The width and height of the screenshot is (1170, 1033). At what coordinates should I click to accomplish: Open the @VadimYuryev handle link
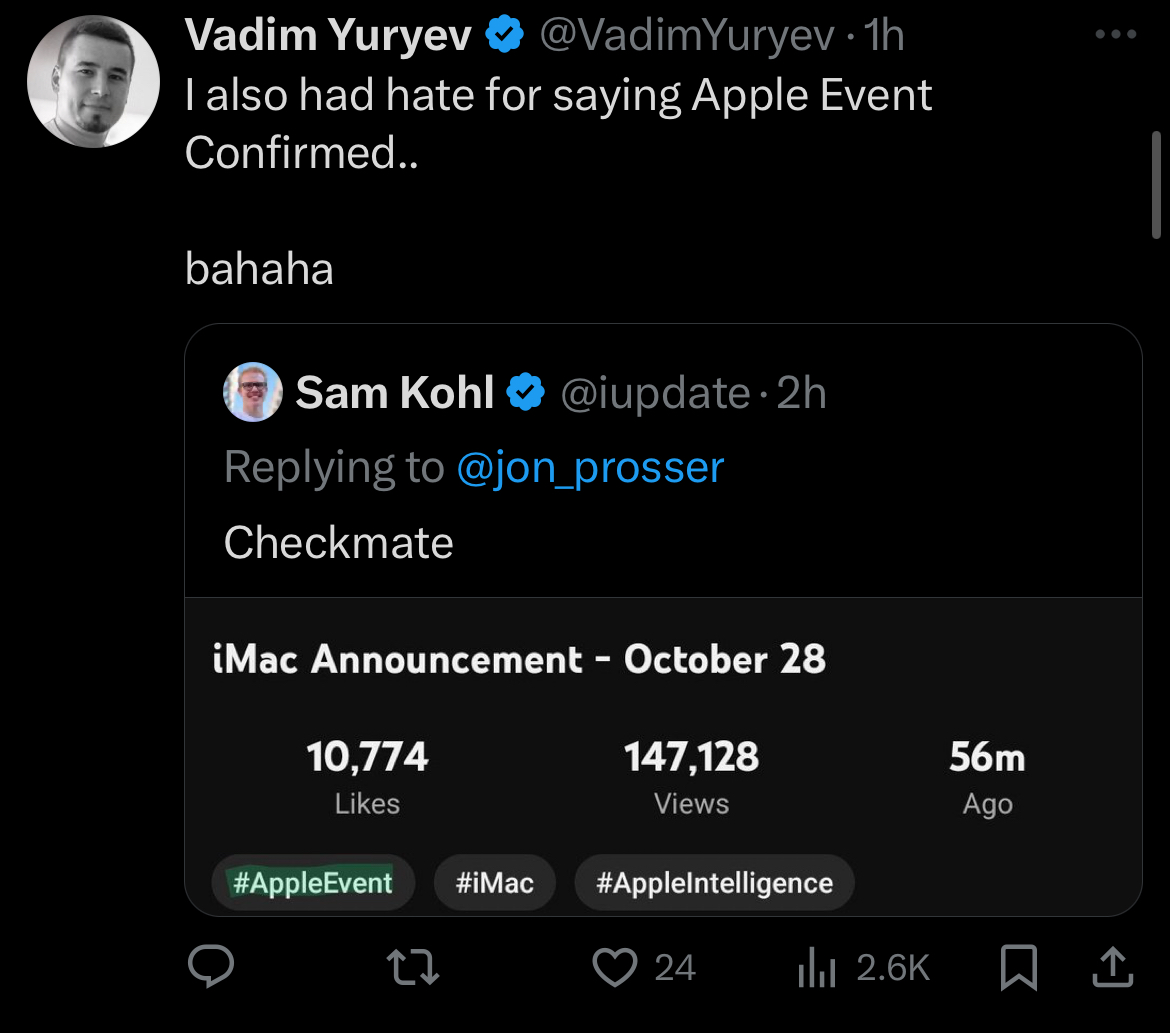click(x=687, y=37)
